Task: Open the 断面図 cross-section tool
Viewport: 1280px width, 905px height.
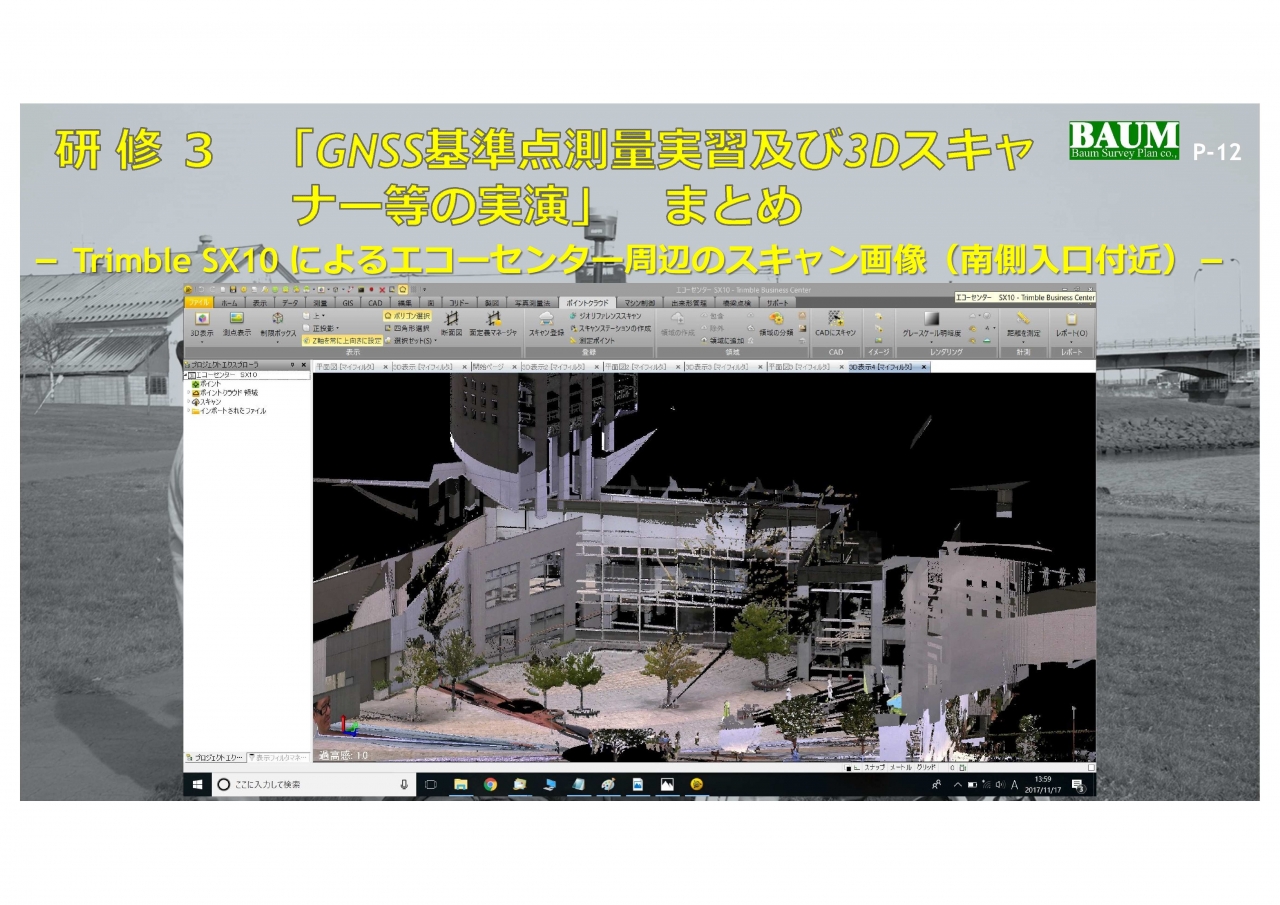Action: point(452,323)
